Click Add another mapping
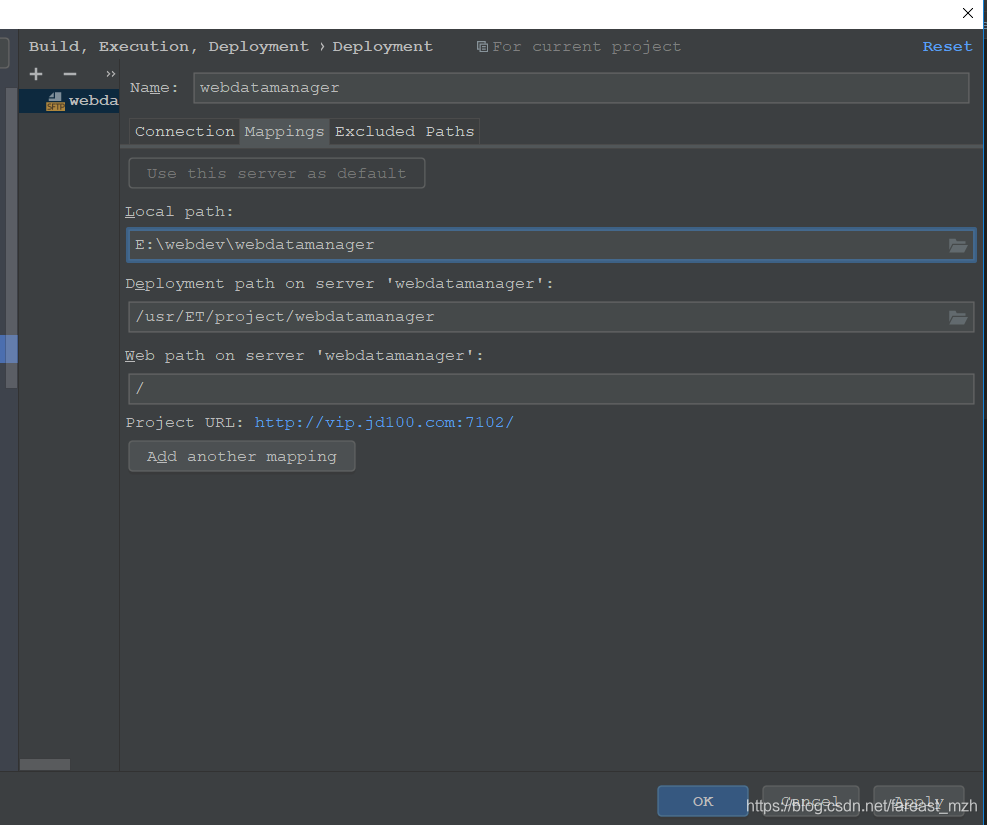This screenshot has height=825, width=987. (241, 456)
